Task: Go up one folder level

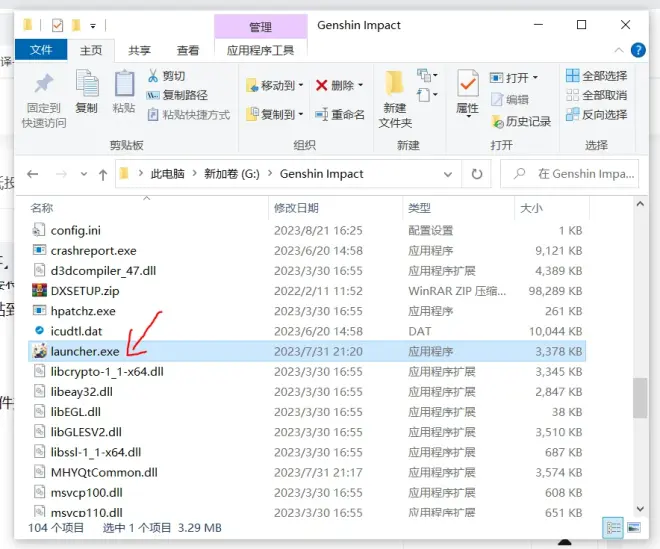Action: (103, 174)
